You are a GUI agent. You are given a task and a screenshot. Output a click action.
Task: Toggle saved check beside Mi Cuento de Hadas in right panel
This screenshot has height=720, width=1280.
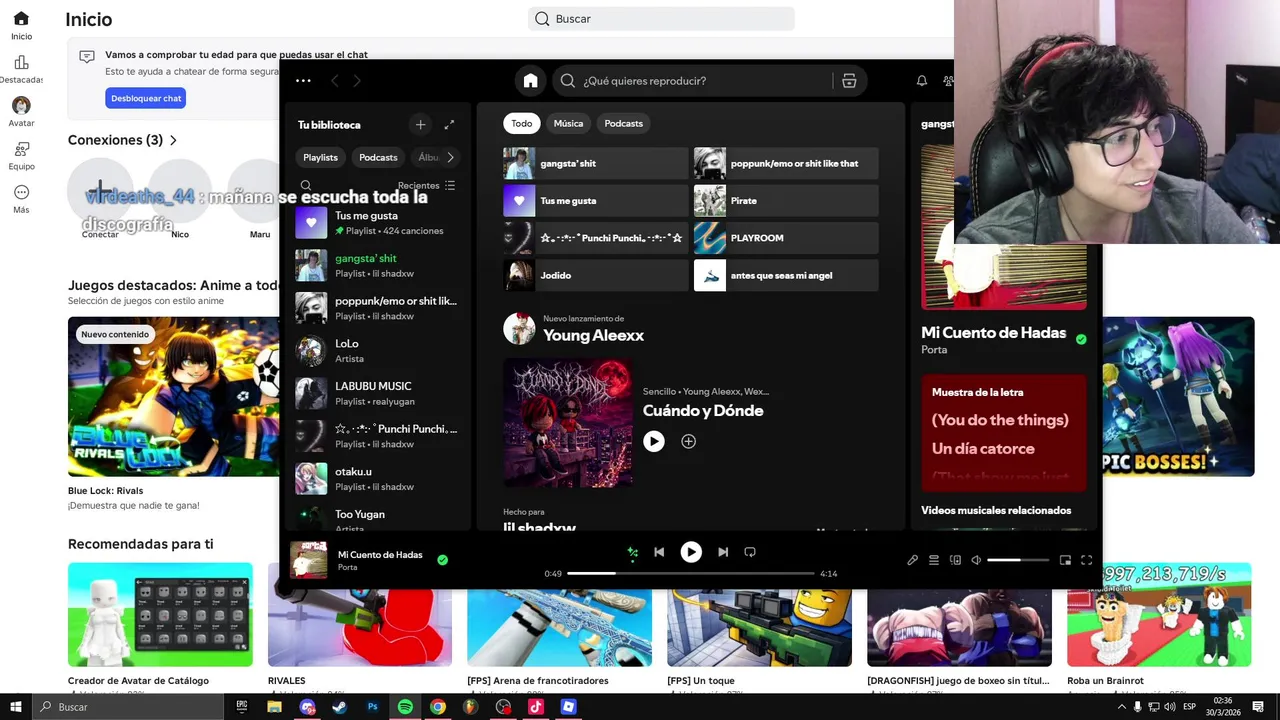(1081, 339)
